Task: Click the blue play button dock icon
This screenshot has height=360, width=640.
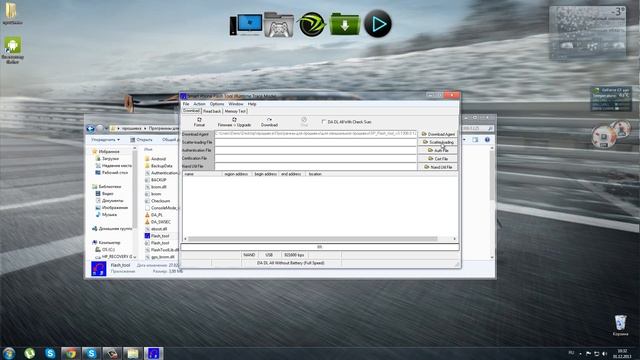Action: 378,24
